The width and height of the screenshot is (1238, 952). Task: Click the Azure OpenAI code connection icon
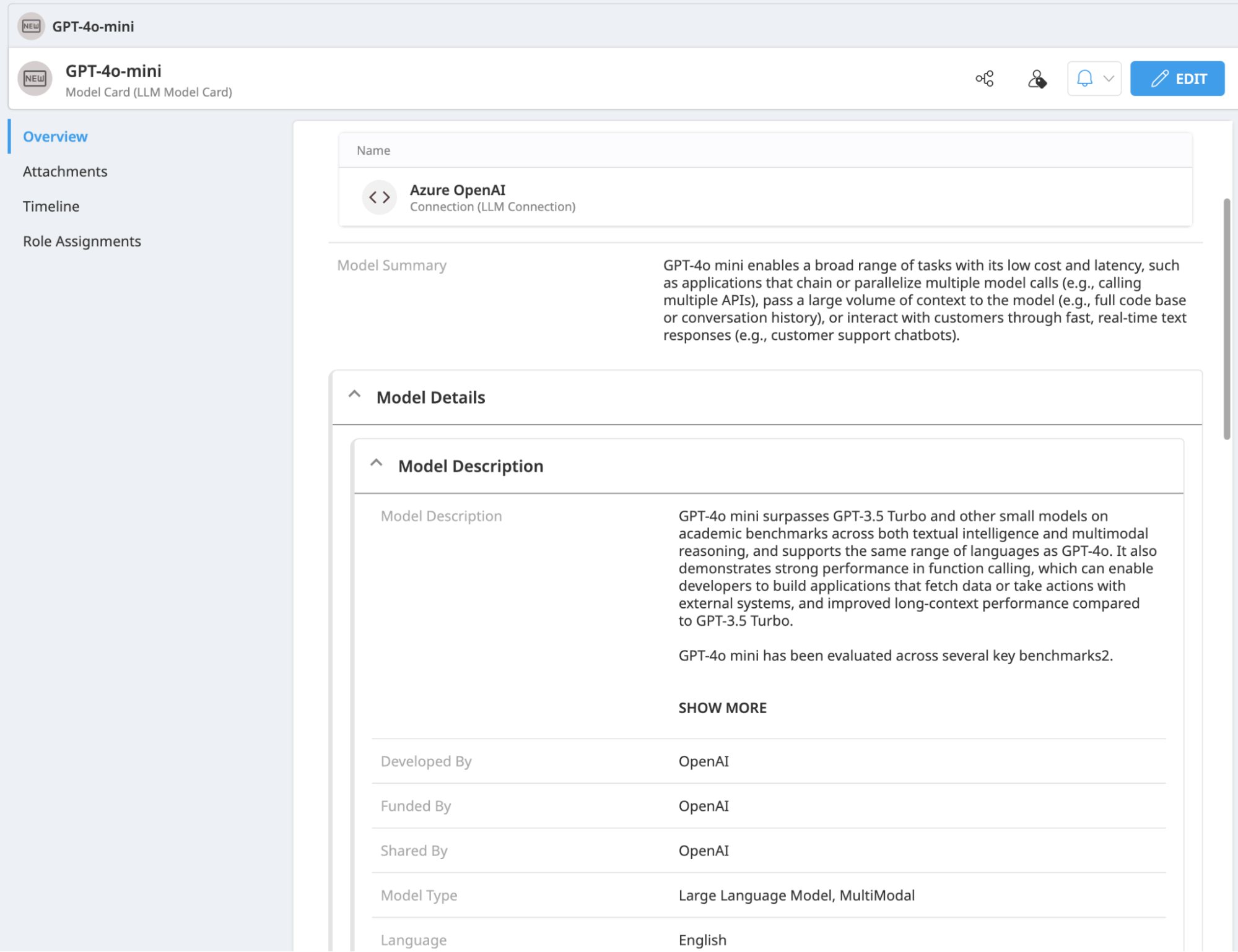click(379, 197)
